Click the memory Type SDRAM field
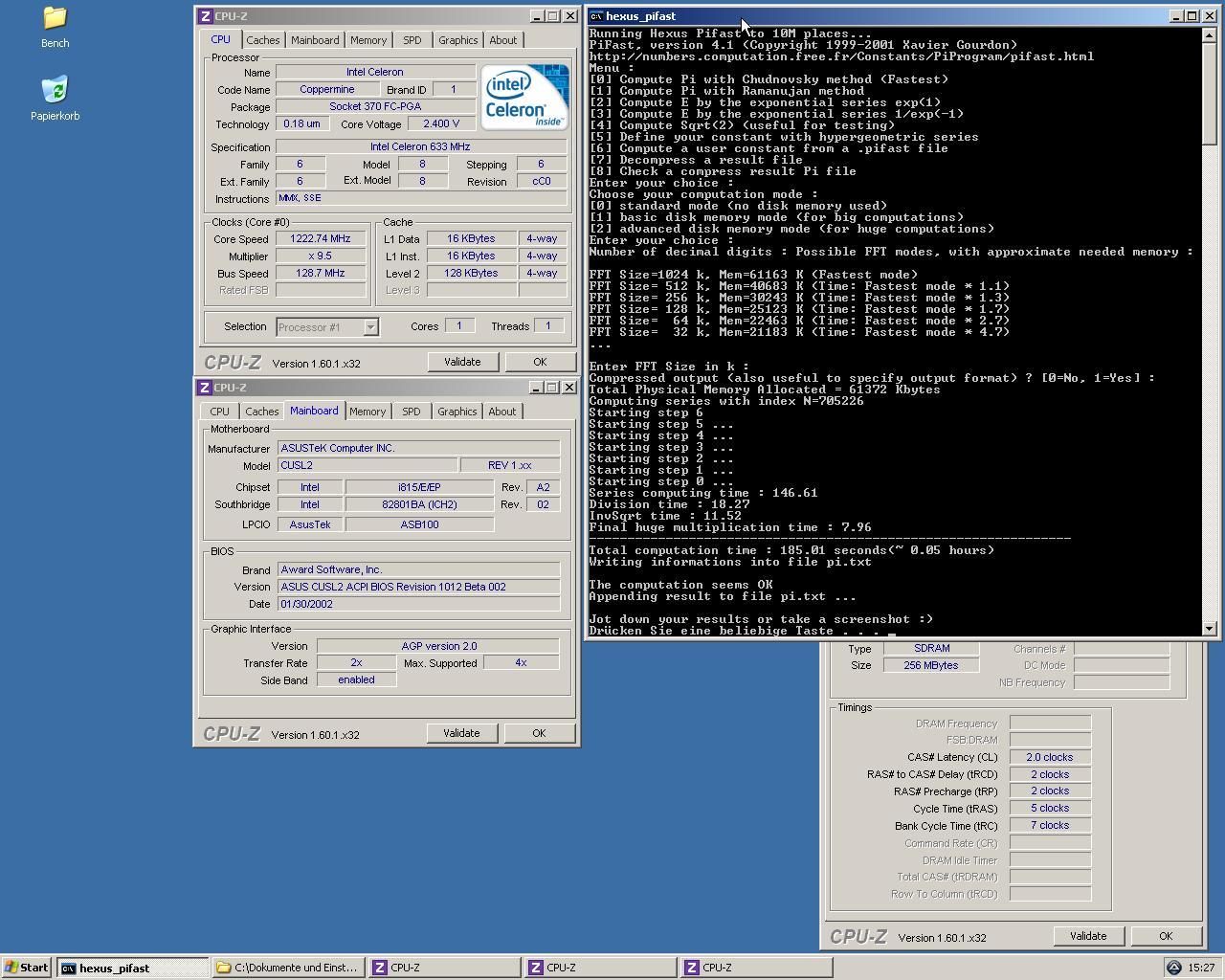The width and height of the screenshot is (1225, 980). click(x=931, y=649)
